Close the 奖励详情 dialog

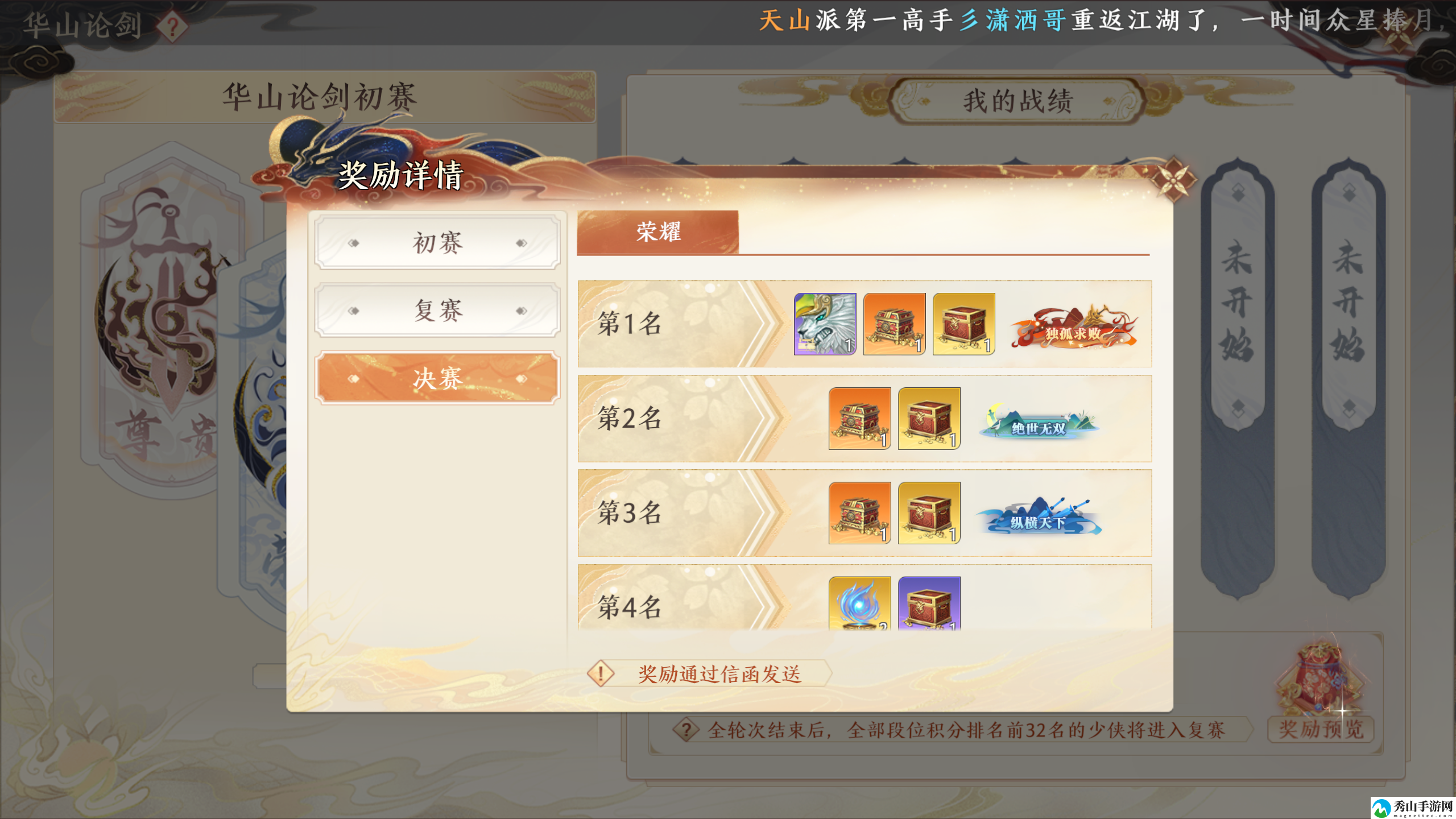pyautogui.click(x=1173, y=180)
